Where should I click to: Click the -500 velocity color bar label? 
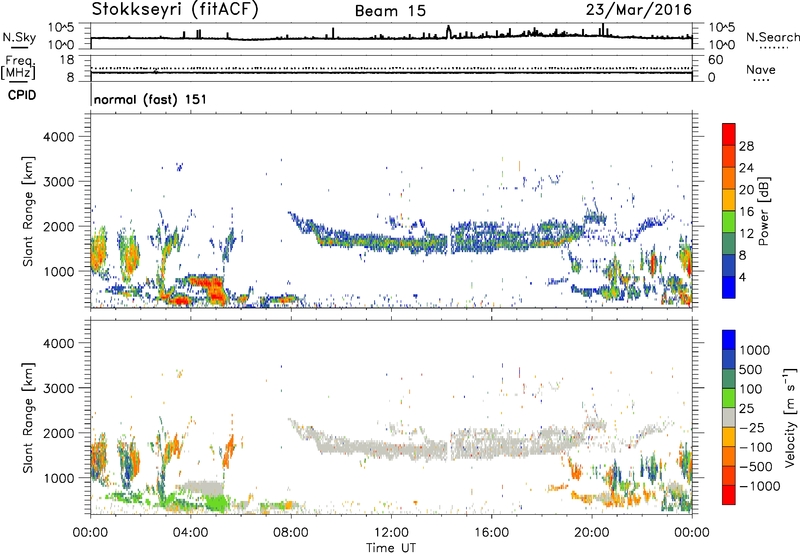pos(755,466)
